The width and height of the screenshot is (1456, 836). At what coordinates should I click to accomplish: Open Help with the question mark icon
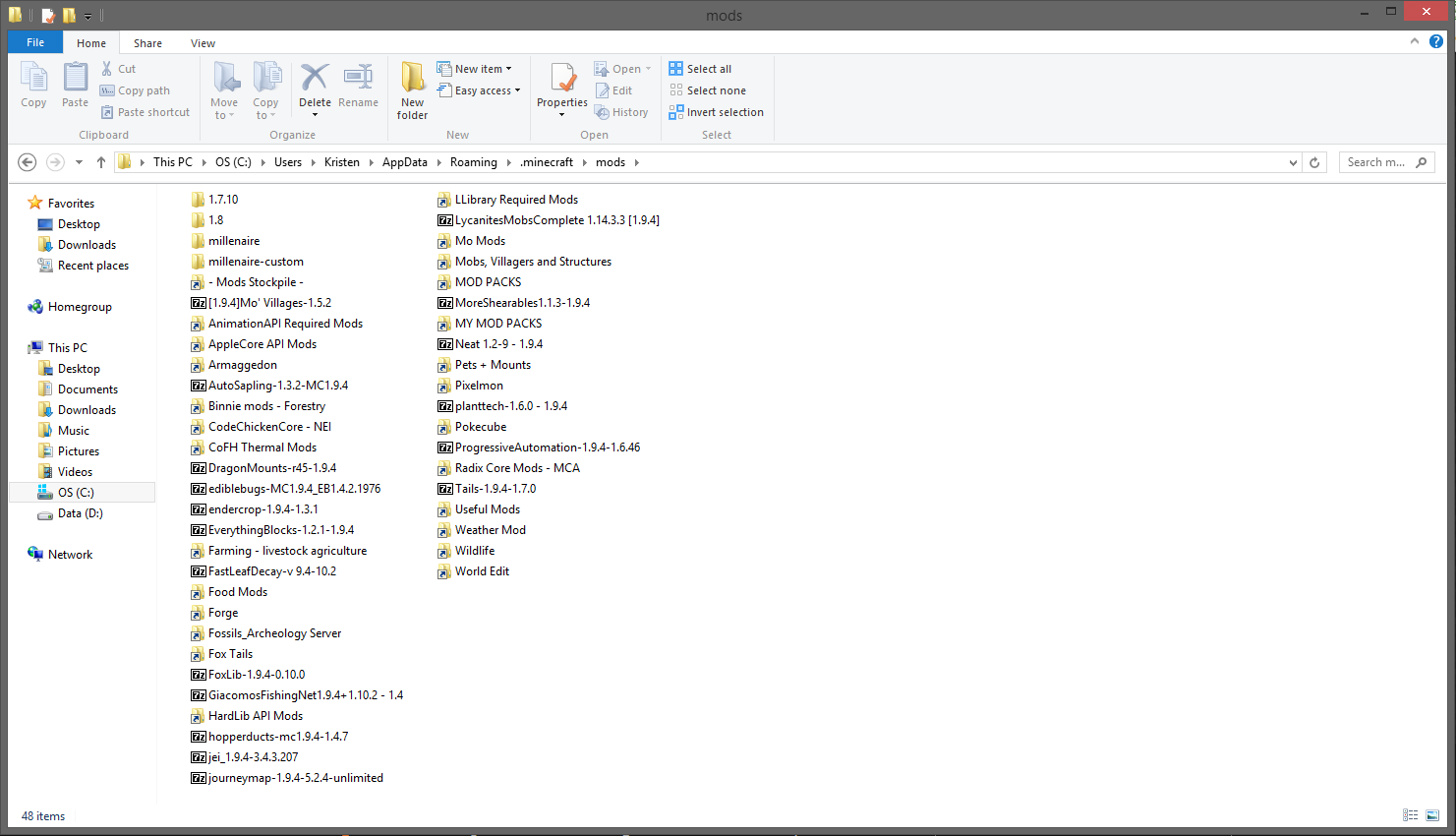point(1436,41)
